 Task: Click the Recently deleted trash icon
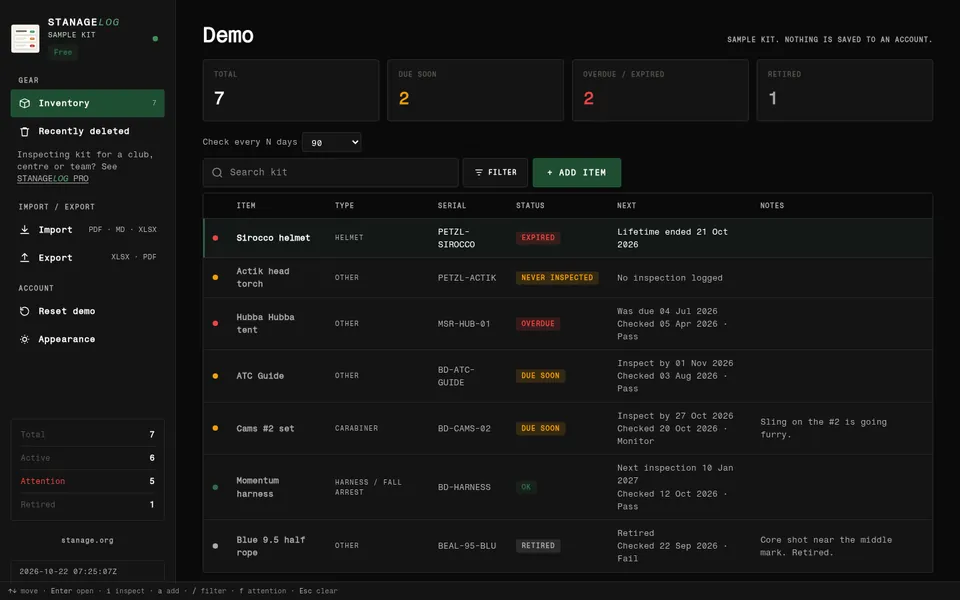point(24,131)
